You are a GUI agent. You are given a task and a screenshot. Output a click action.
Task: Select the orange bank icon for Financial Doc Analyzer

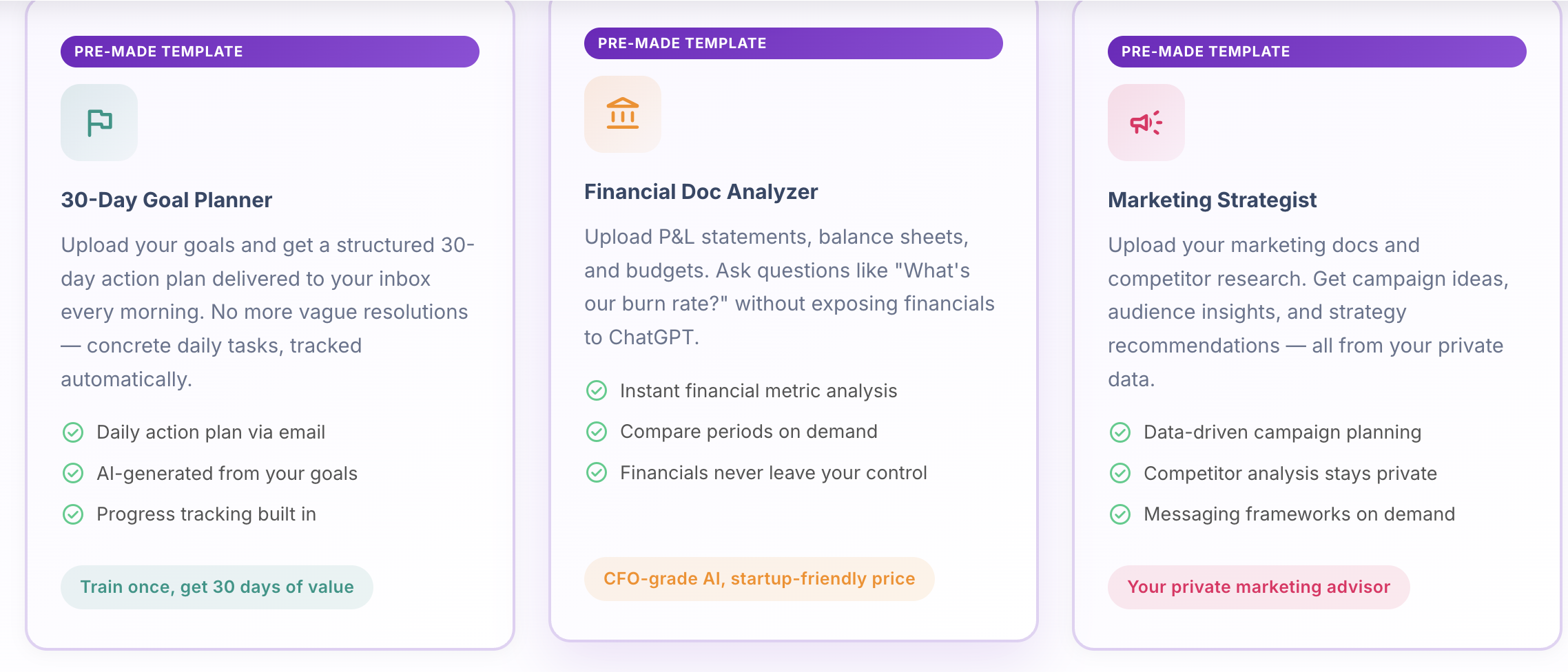(621, 114)
